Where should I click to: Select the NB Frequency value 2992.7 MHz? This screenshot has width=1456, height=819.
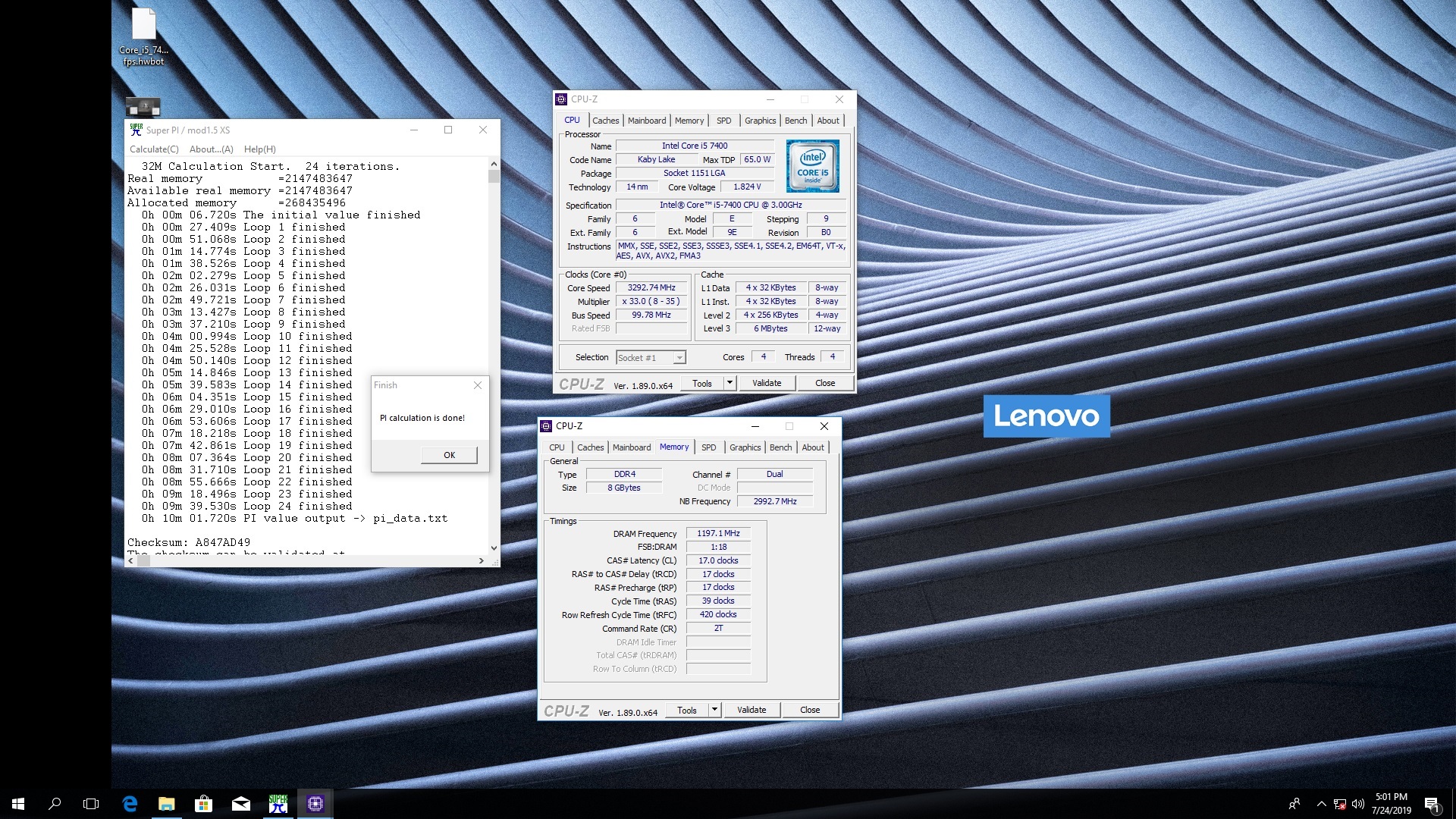[x=775, y=501]
